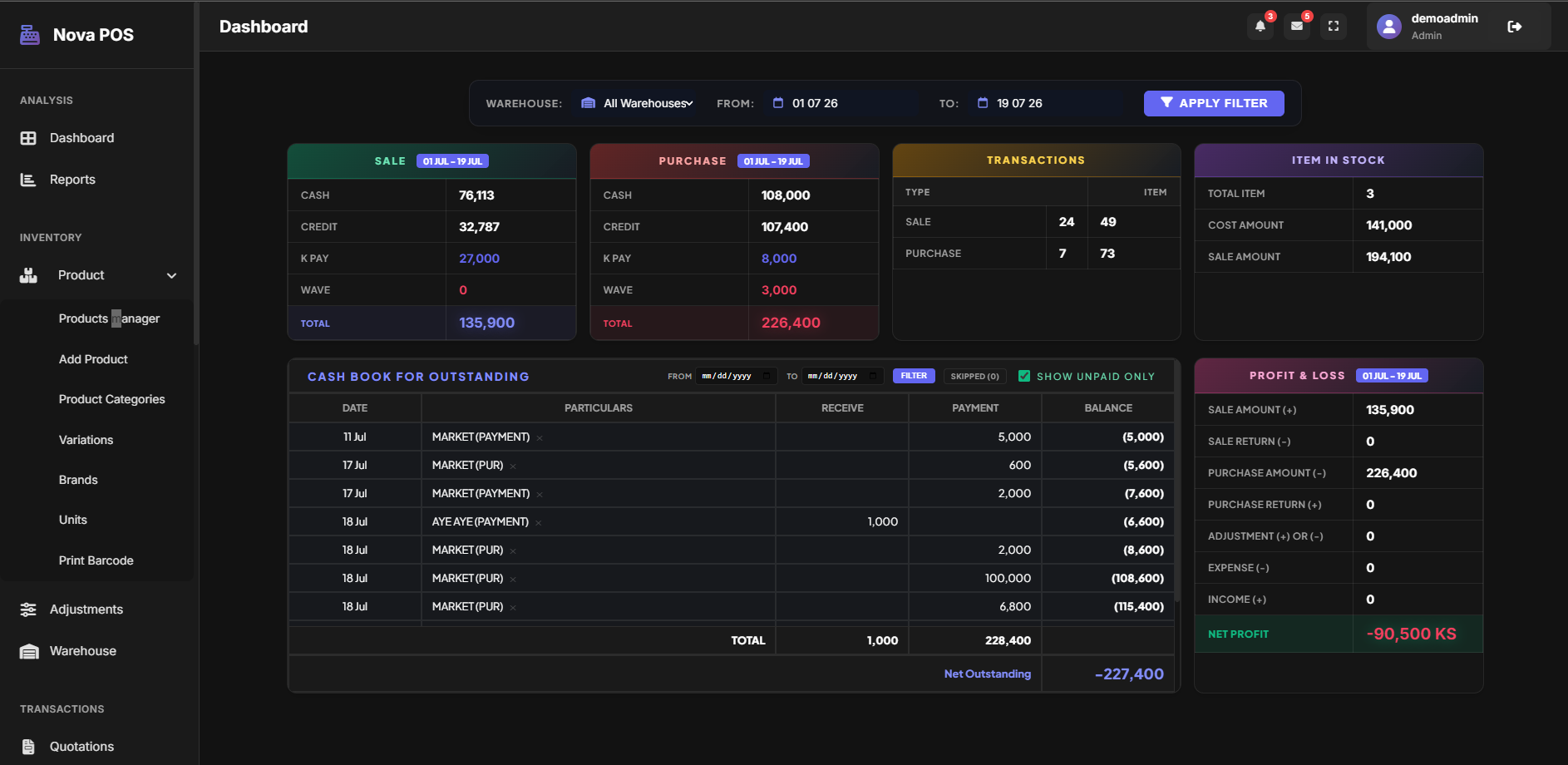Open Reports in the sidebar
Viewport: 1568px width, 765px height.
(x=72, y=180)
